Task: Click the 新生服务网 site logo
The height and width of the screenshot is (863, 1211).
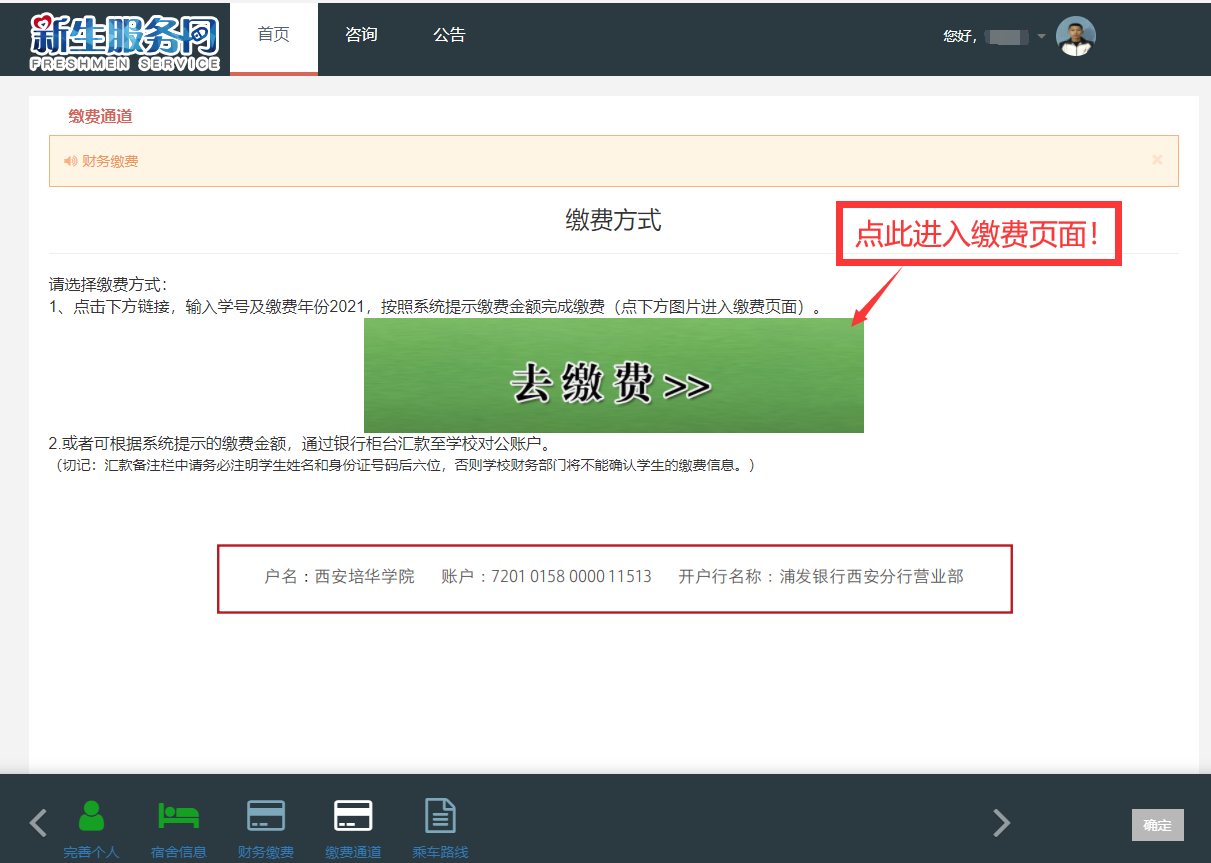Action: (x=125, y=40)
